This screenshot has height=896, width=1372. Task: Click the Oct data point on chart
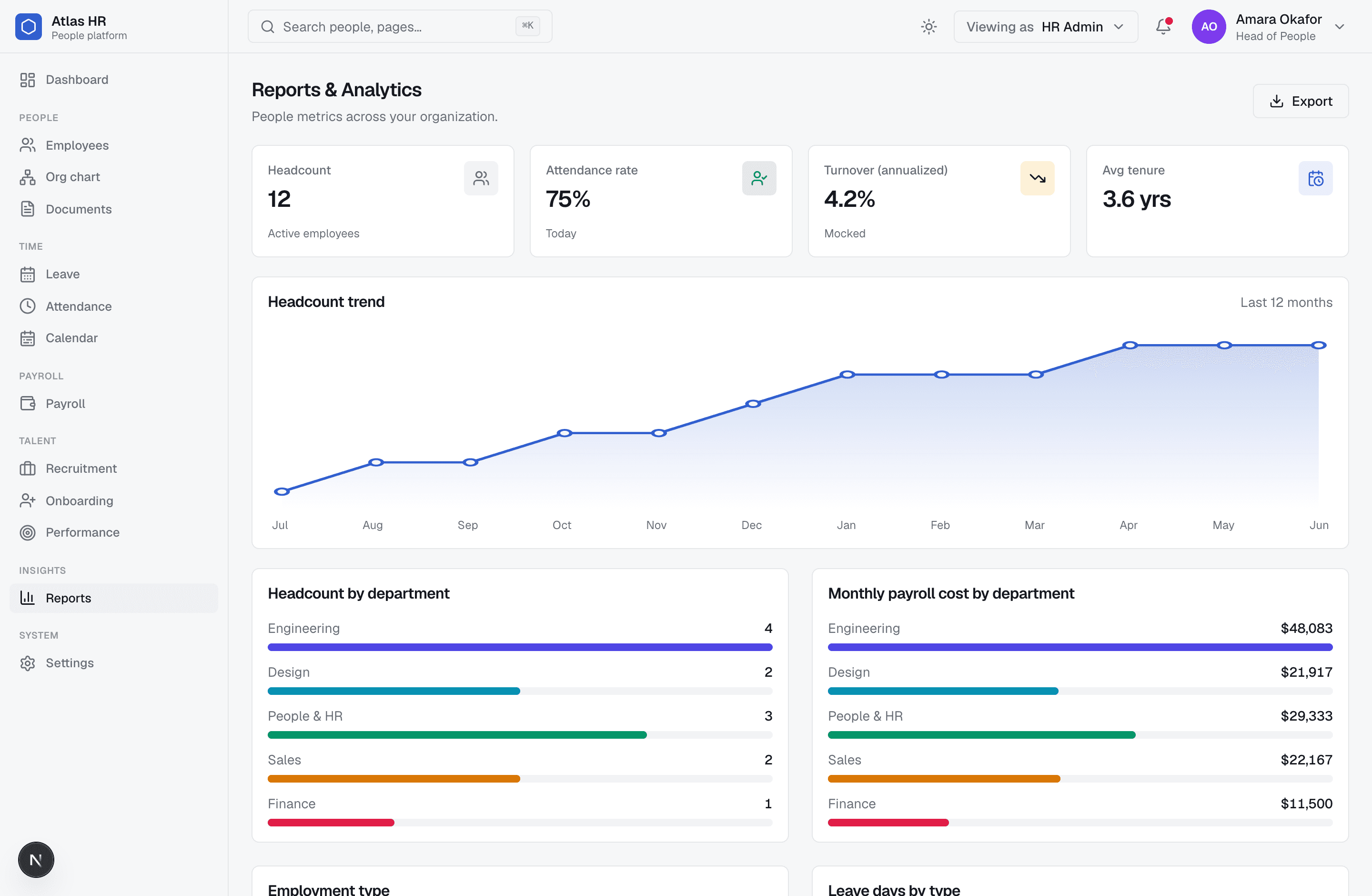[x=565, y=433]
